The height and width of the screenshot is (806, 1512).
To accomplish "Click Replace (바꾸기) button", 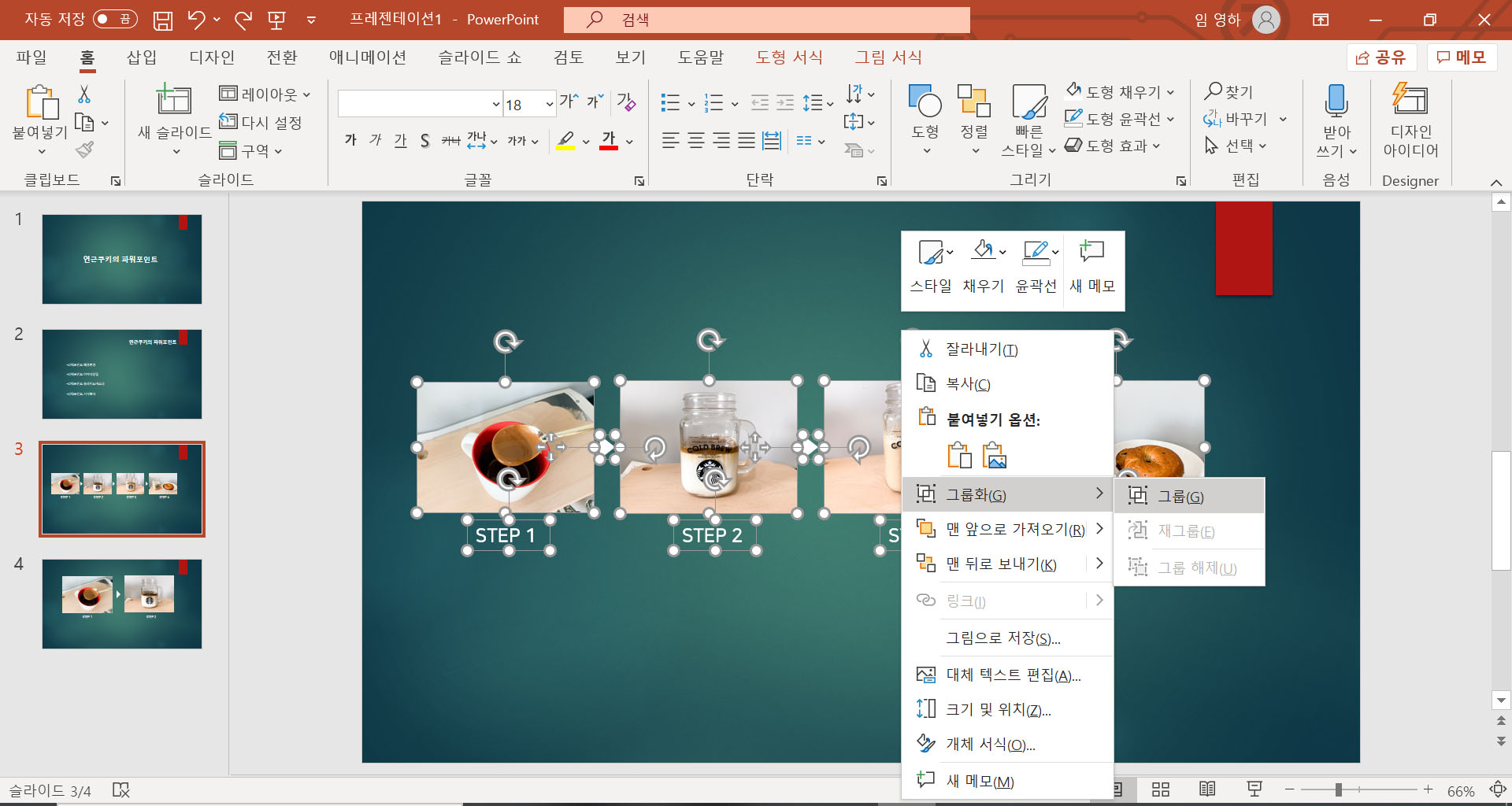I will tap(1237, 119).
